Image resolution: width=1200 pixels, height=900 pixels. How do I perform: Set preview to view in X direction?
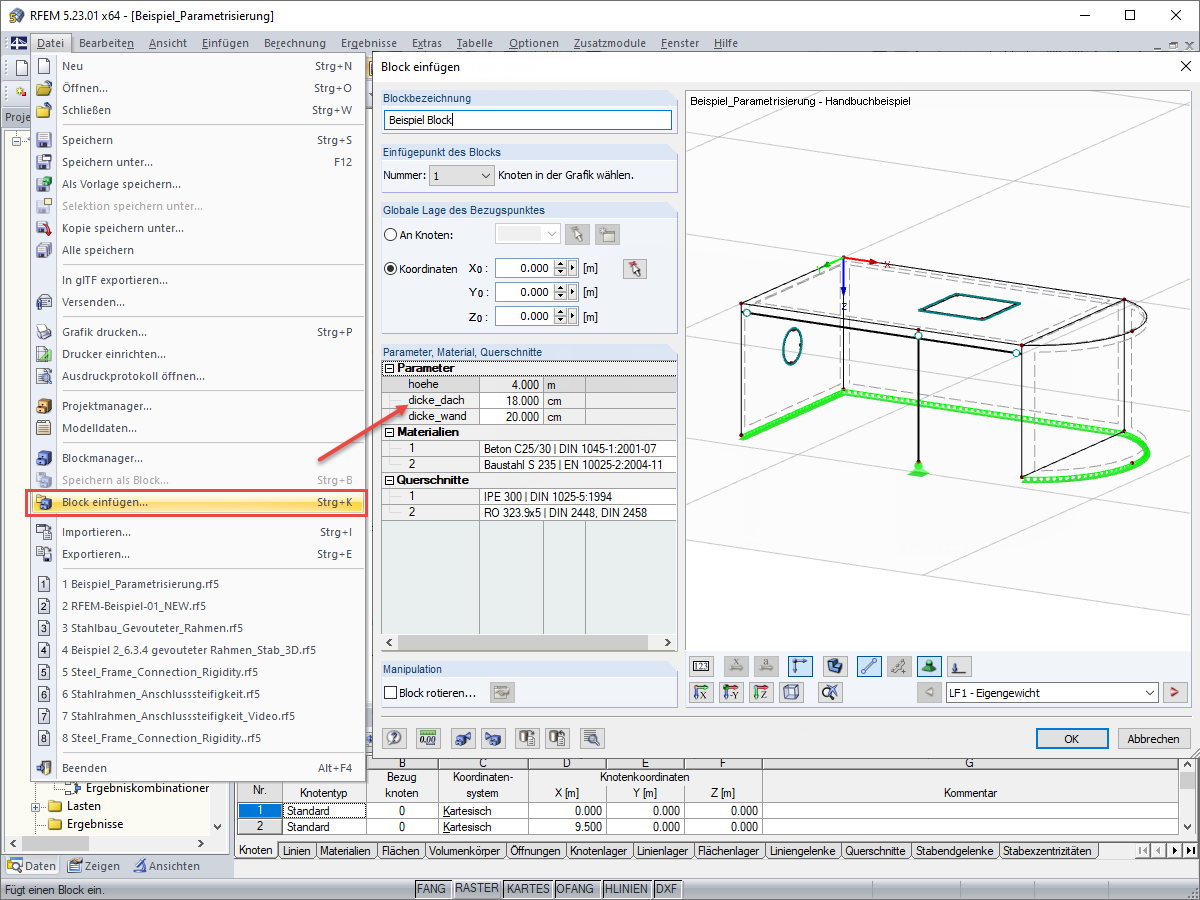coord(702,692)
